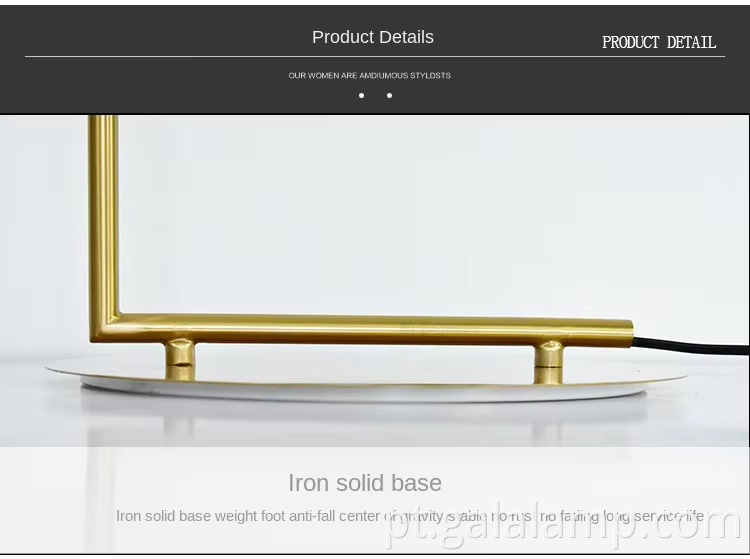Viewport: 750px width, 559px height.
Task: Click the left brass support foot
Action: [x=180, y=360]
